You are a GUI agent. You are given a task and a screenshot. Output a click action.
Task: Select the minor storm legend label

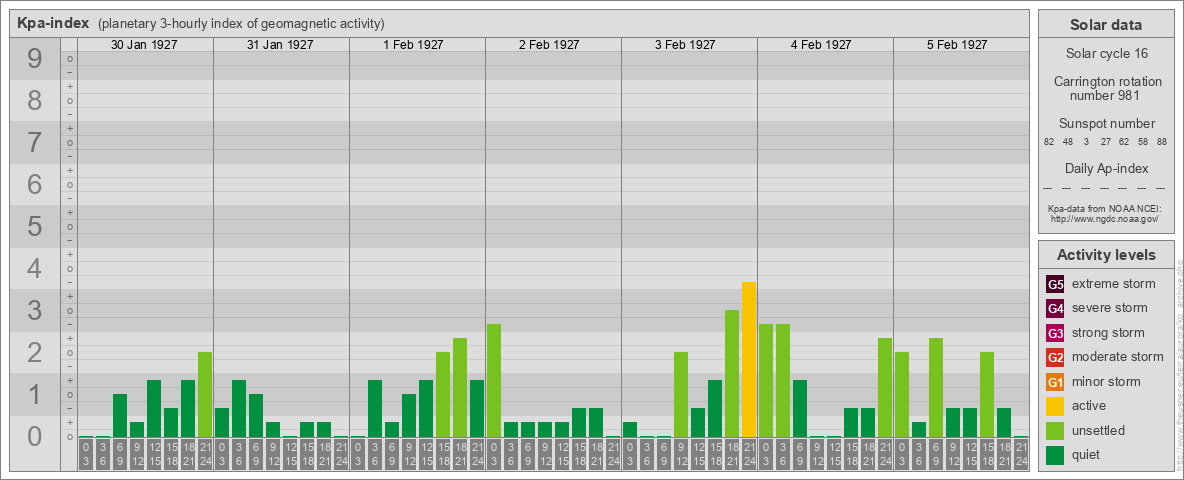(x=1106, y=382)
